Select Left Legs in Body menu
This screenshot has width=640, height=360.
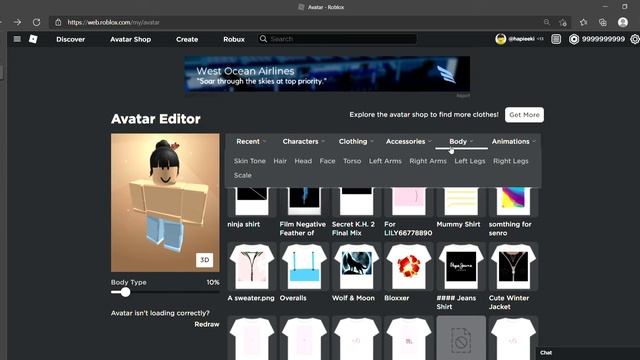(x=470, y=161)
